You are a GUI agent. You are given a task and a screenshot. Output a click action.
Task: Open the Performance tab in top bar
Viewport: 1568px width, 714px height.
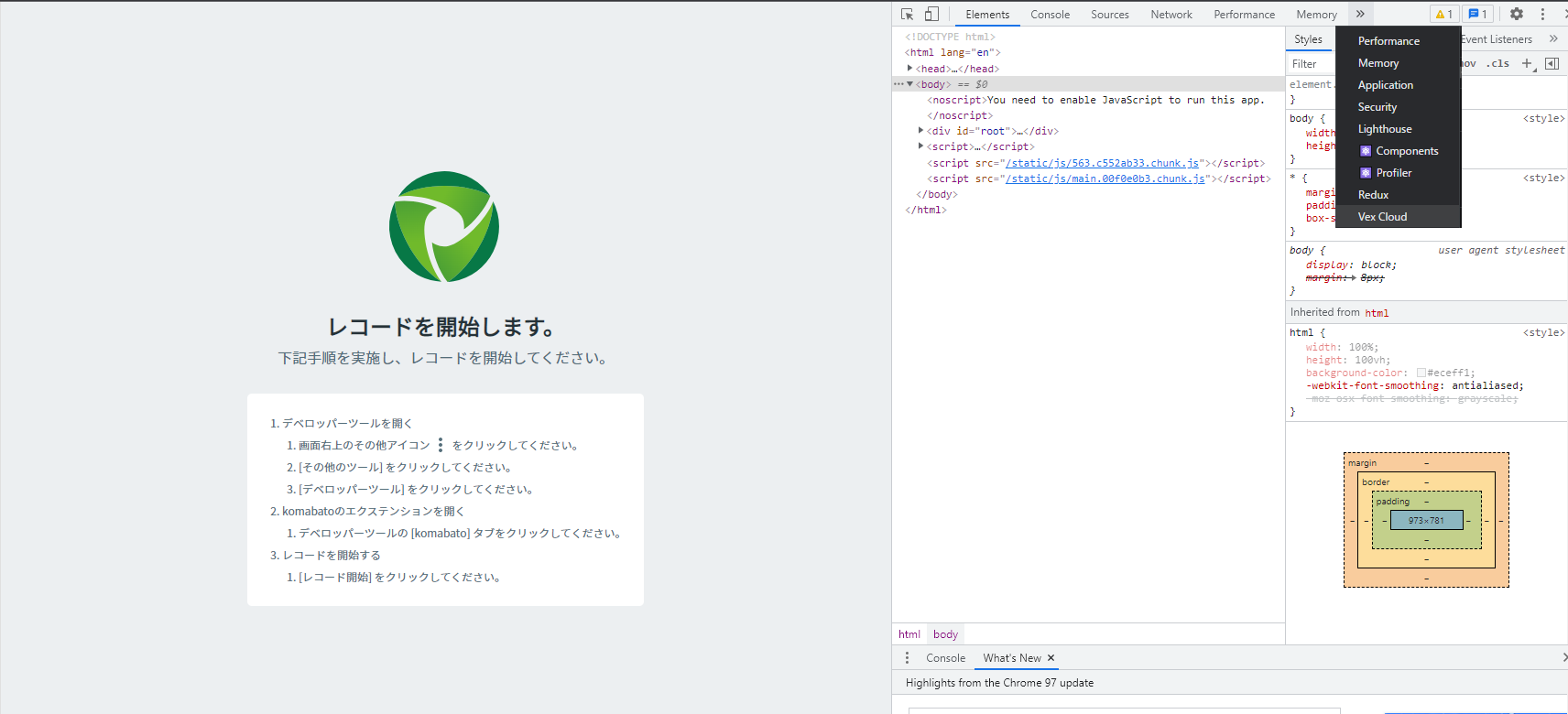click(x=1244, y=14)
